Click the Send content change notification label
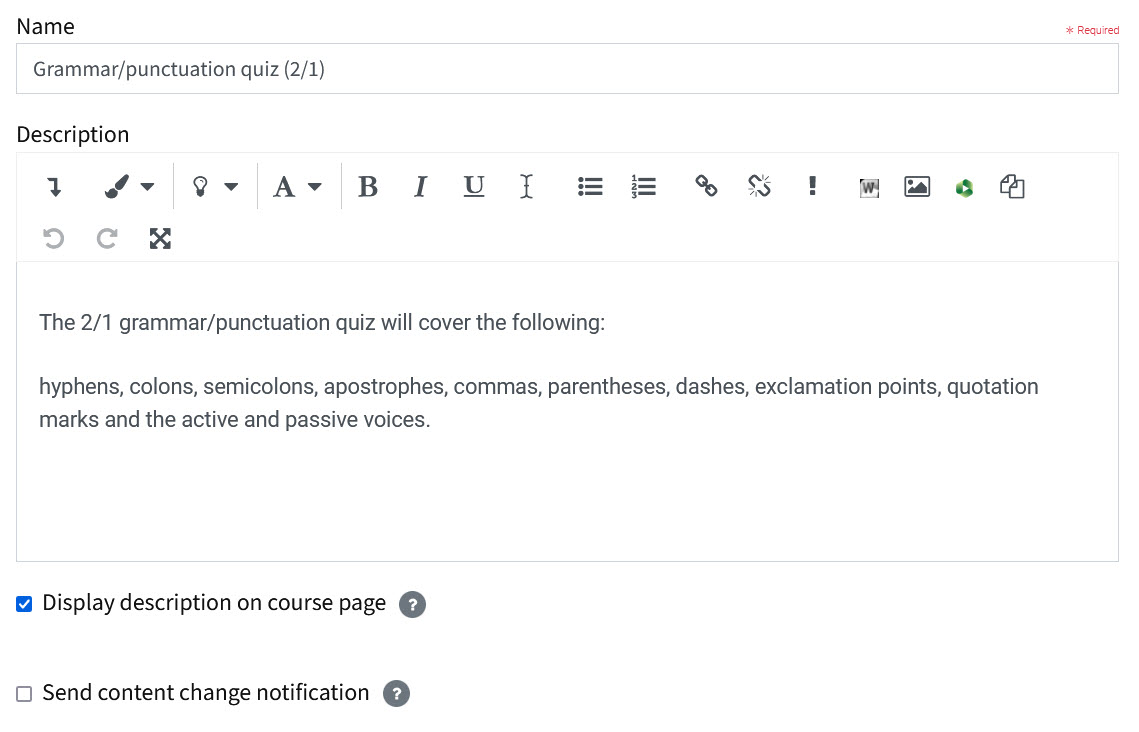This screenshot has height=732, width=1139. tap(206, 693)
